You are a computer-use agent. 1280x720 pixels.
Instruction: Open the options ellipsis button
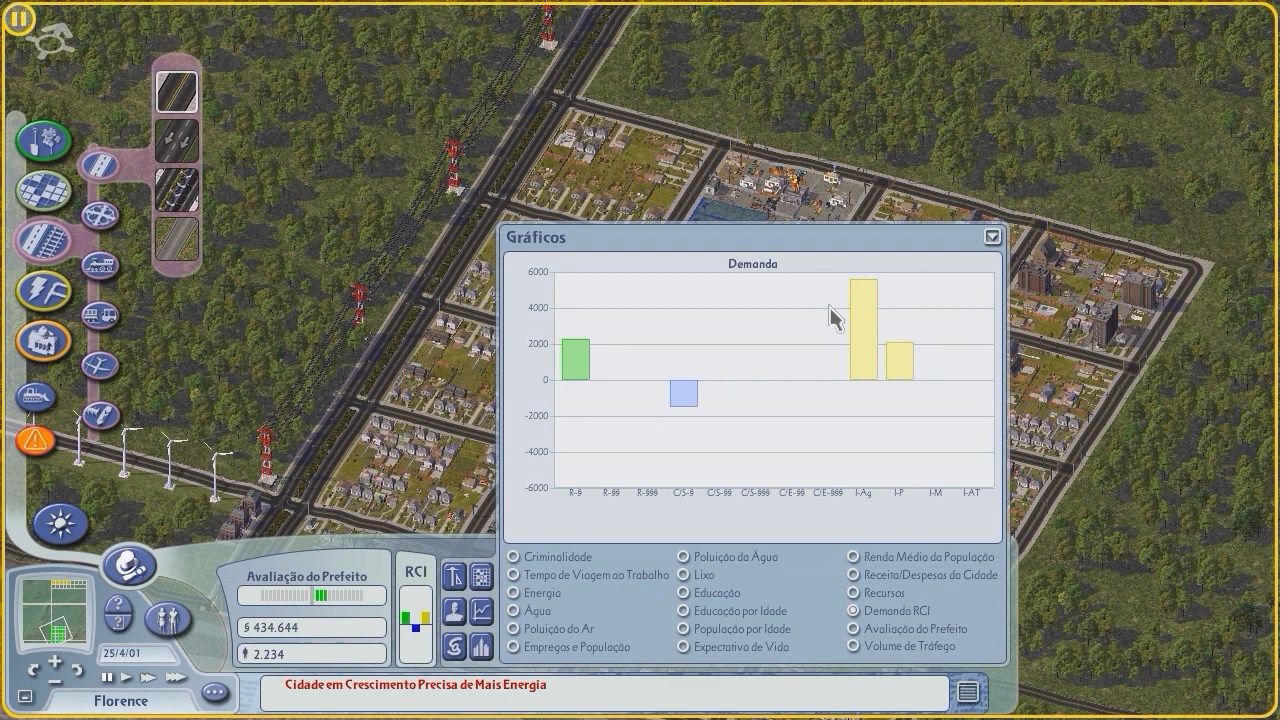pos(215,691)
